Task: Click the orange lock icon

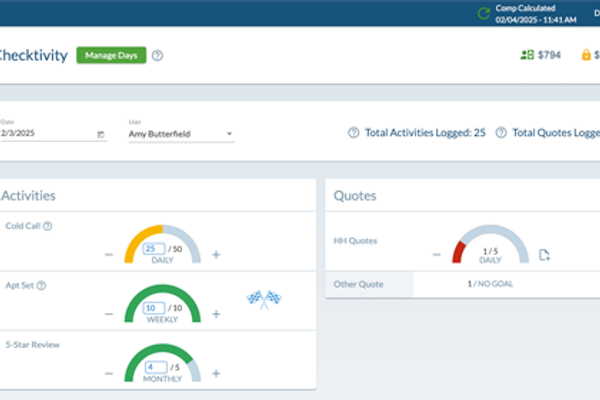Action: tap(586, 55)
